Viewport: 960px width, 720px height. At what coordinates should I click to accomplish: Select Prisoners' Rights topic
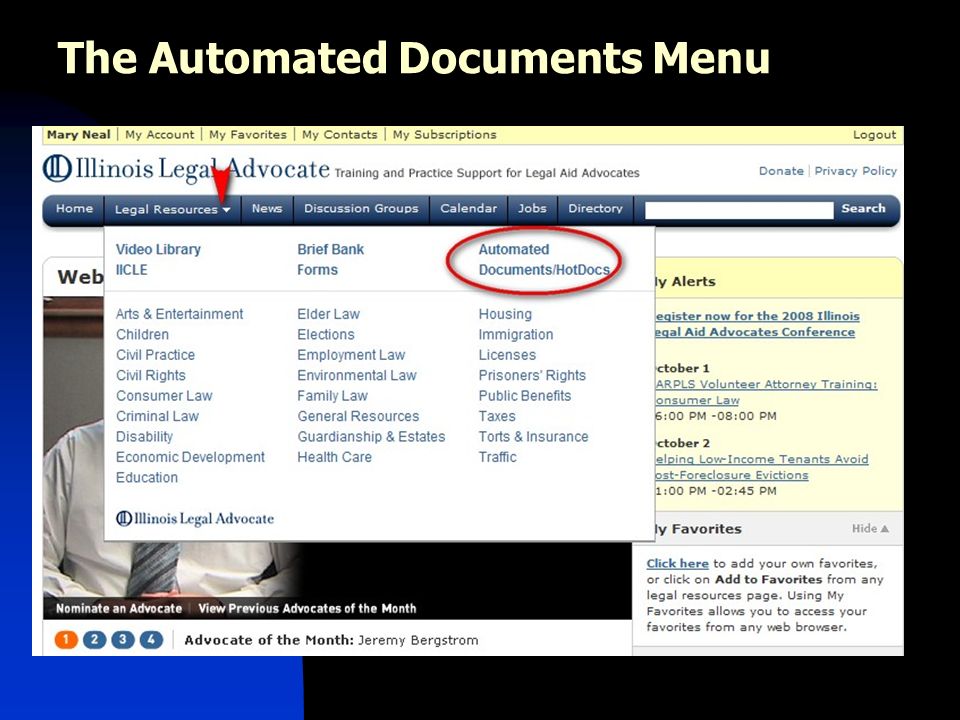tap(532, 375)
